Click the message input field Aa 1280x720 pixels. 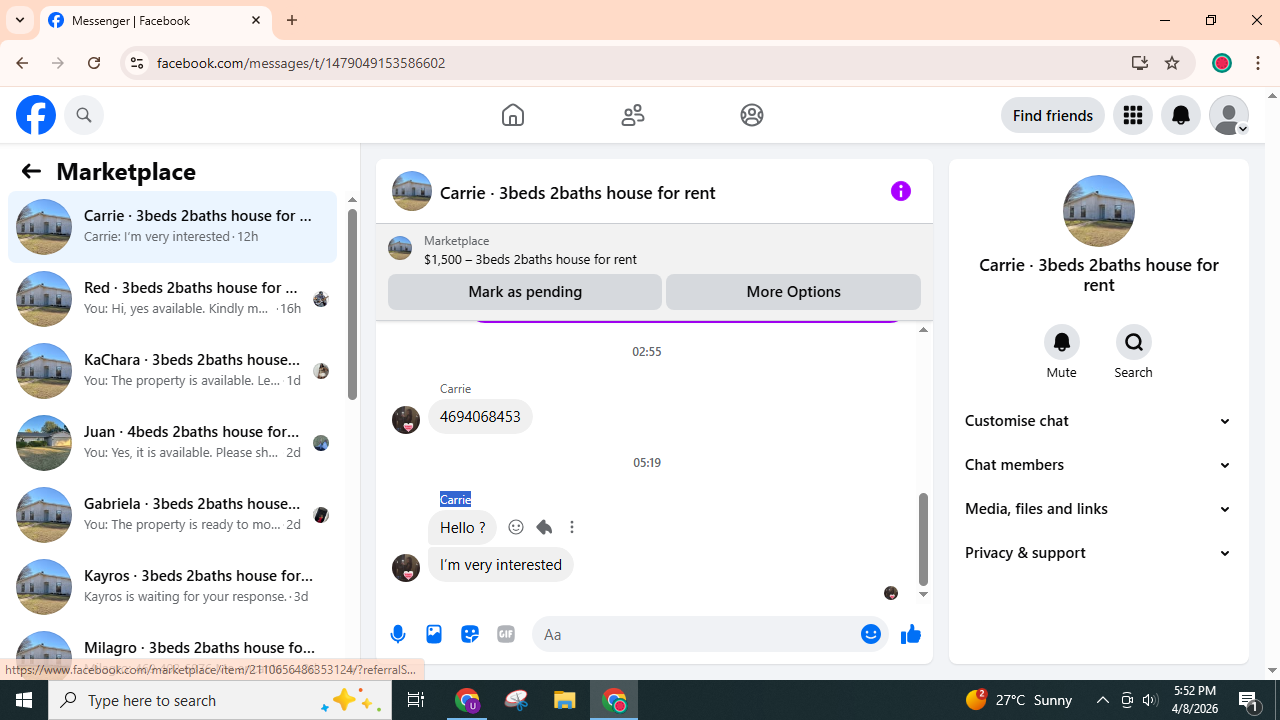click(695, 634)
